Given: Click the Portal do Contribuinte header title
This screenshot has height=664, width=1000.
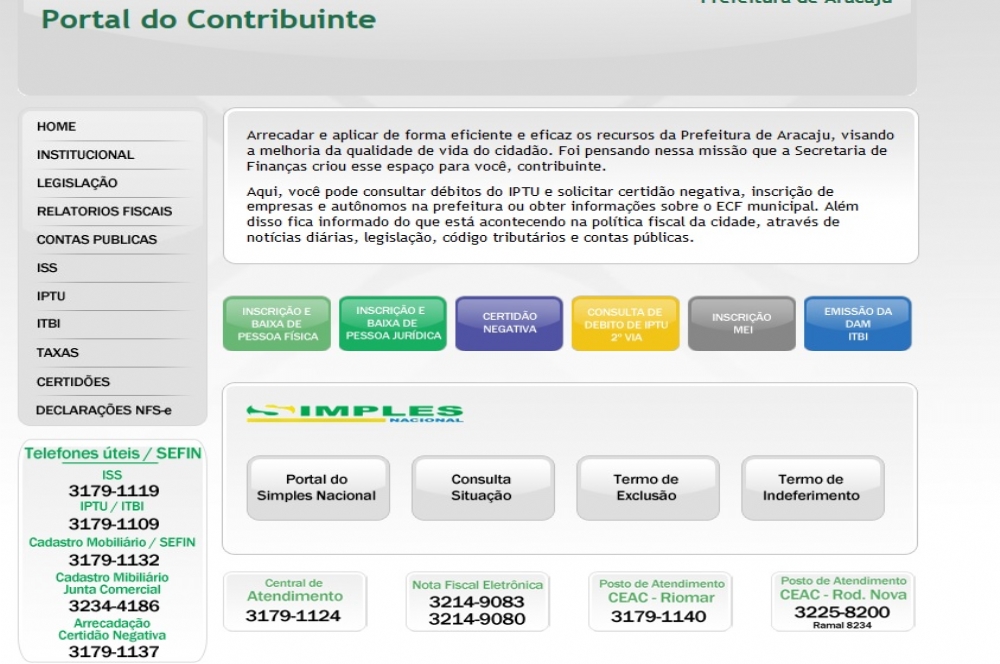Looking at the screenshot, I should (x=208, y=19).
